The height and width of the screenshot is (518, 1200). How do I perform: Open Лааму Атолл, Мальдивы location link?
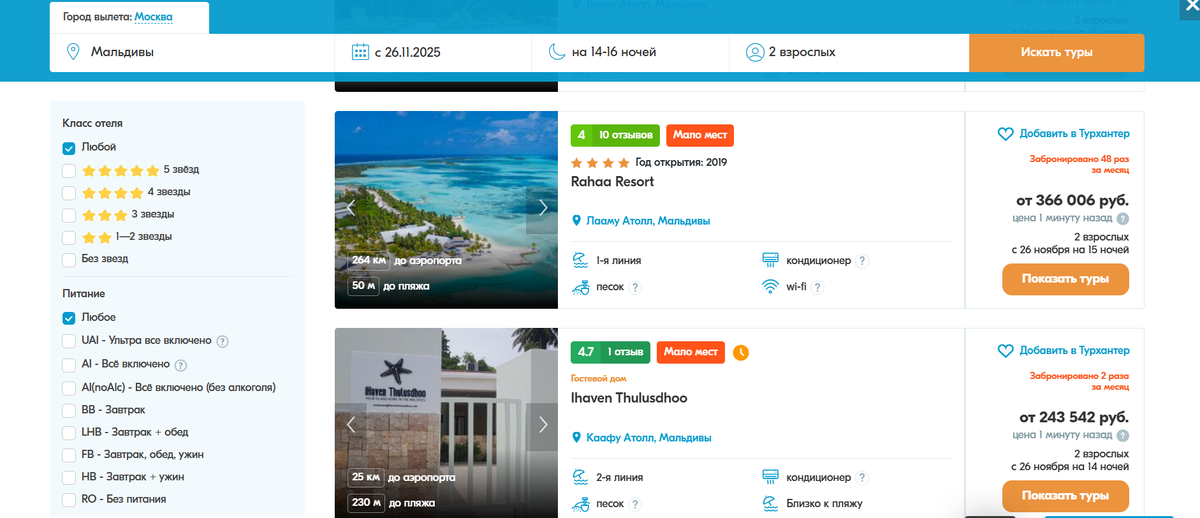(x=648, y=221)
